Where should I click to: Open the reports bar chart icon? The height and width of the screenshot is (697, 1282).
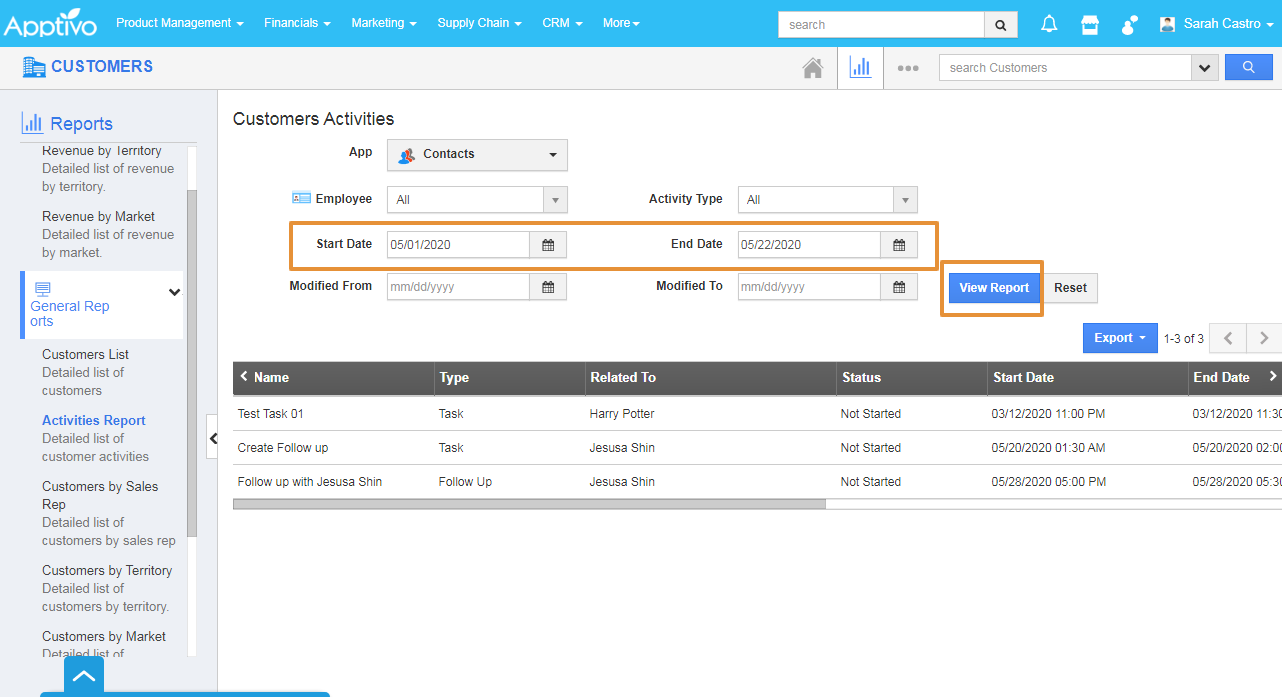860,68
